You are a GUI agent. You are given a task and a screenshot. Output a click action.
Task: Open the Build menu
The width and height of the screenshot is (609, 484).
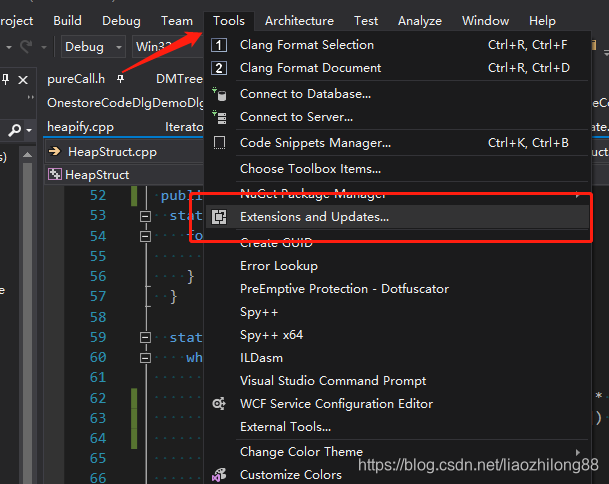[67, 21]
